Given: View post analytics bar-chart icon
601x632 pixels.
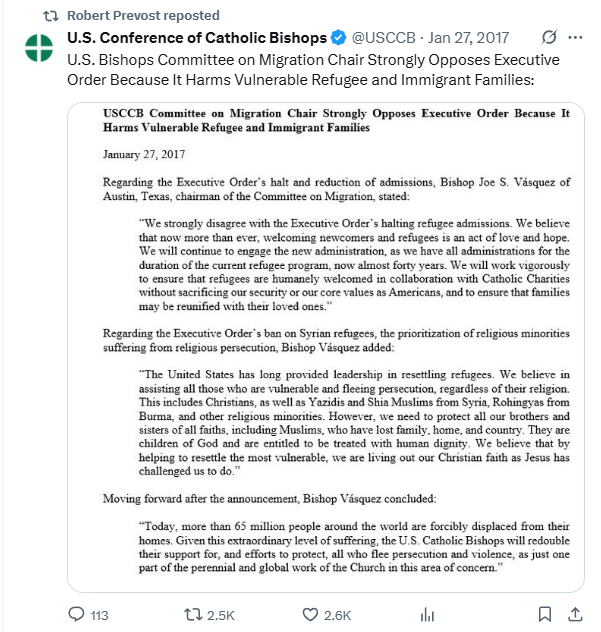Looking at the screenshot, I should tap(427, 615).
